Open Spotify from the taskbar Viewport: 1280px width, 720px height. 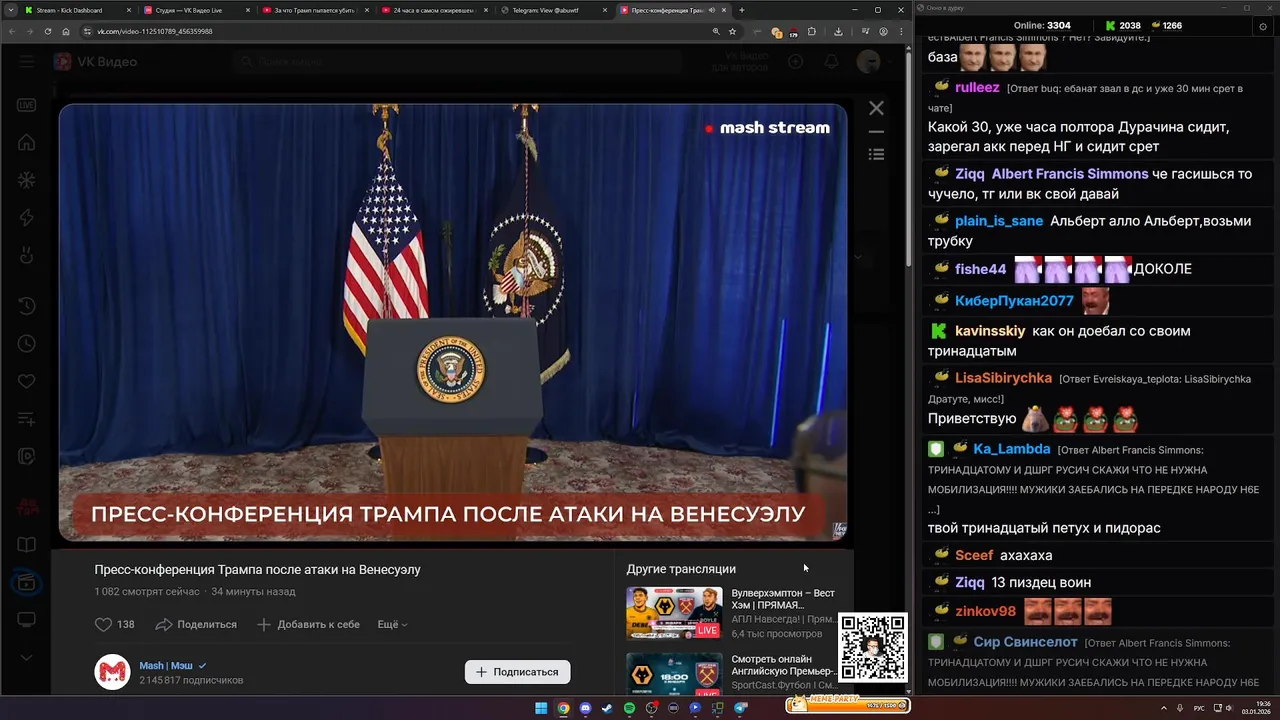tap(629, 708)
